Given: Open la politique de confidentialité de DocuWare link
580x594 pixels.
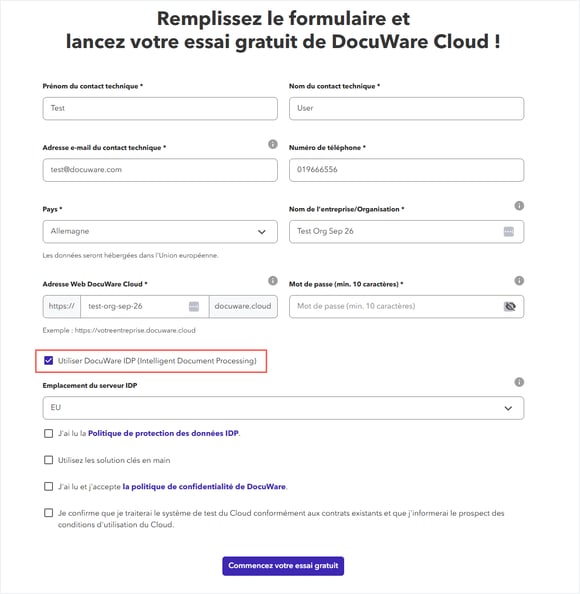Looking at the screenshot, I should (x=204, y=486).
